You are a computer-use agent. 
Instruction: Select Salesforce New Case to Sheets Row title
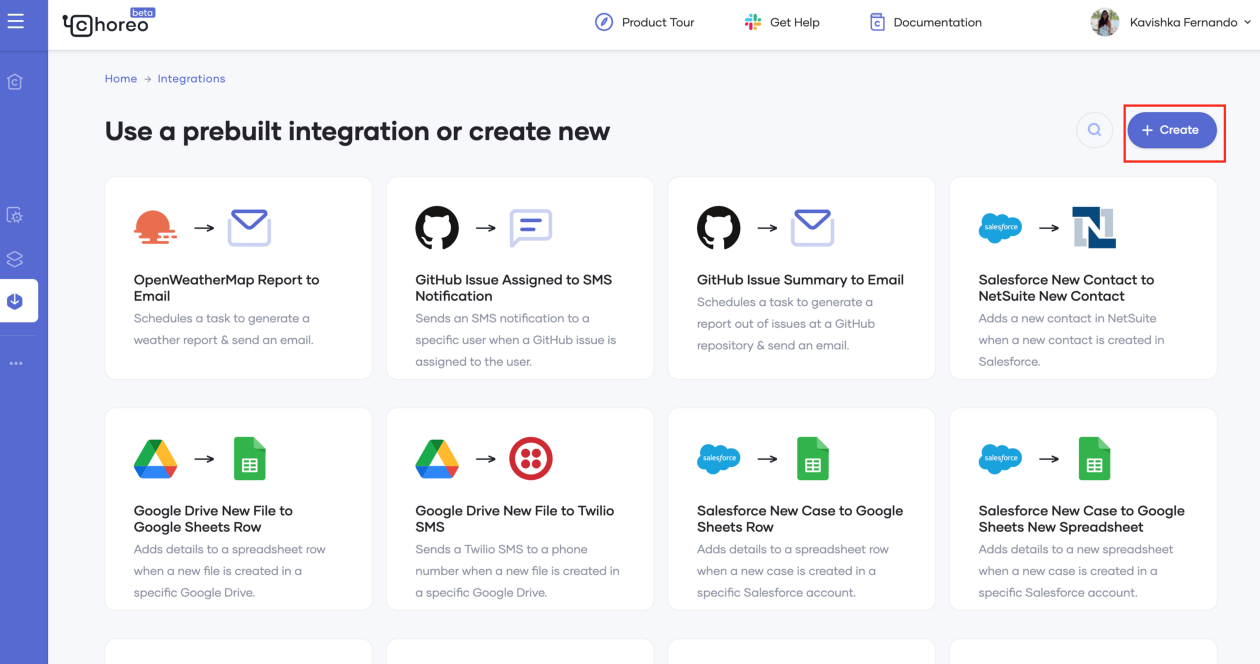[x=800, y=519]
